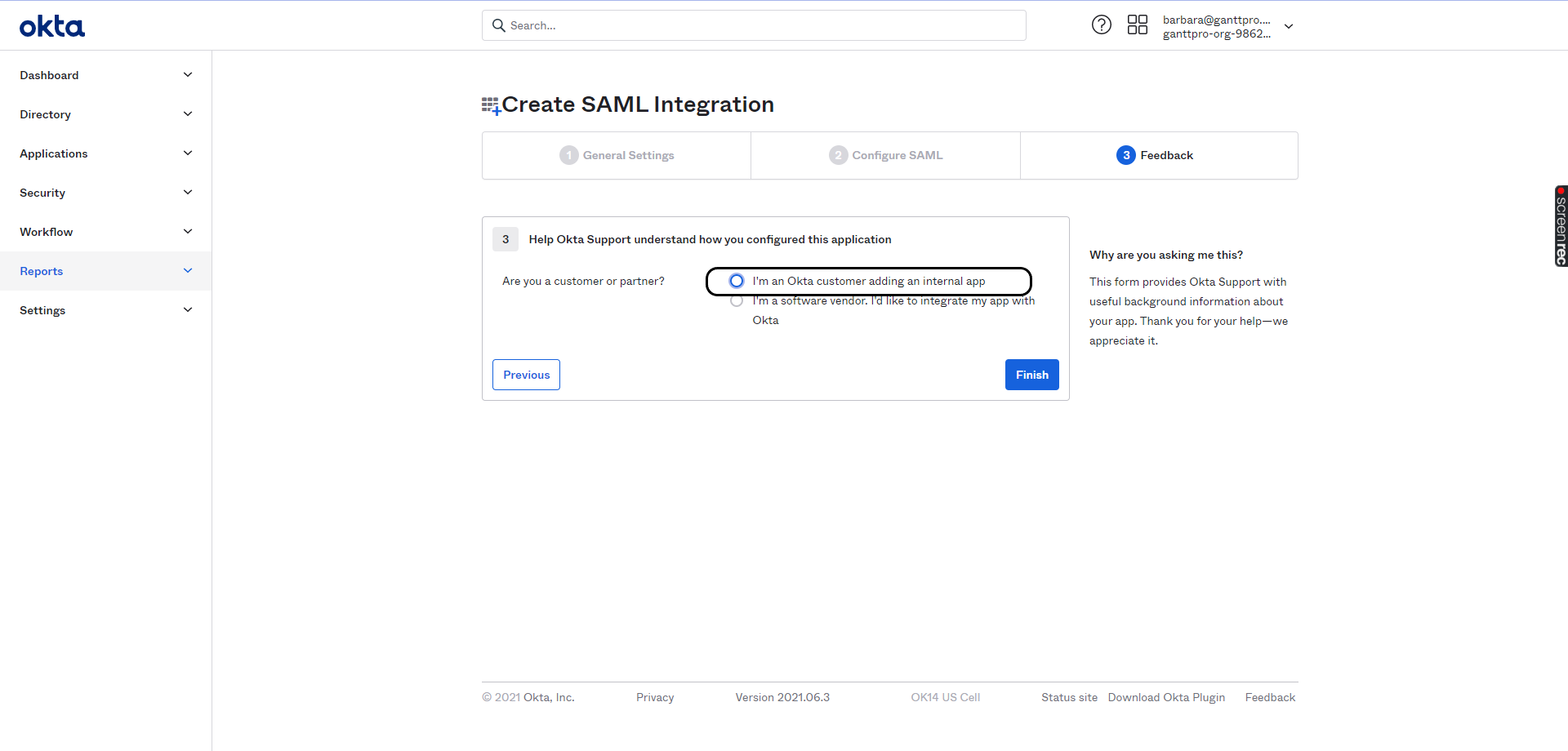Expand the Directory chevron

(x=188, y=114)
